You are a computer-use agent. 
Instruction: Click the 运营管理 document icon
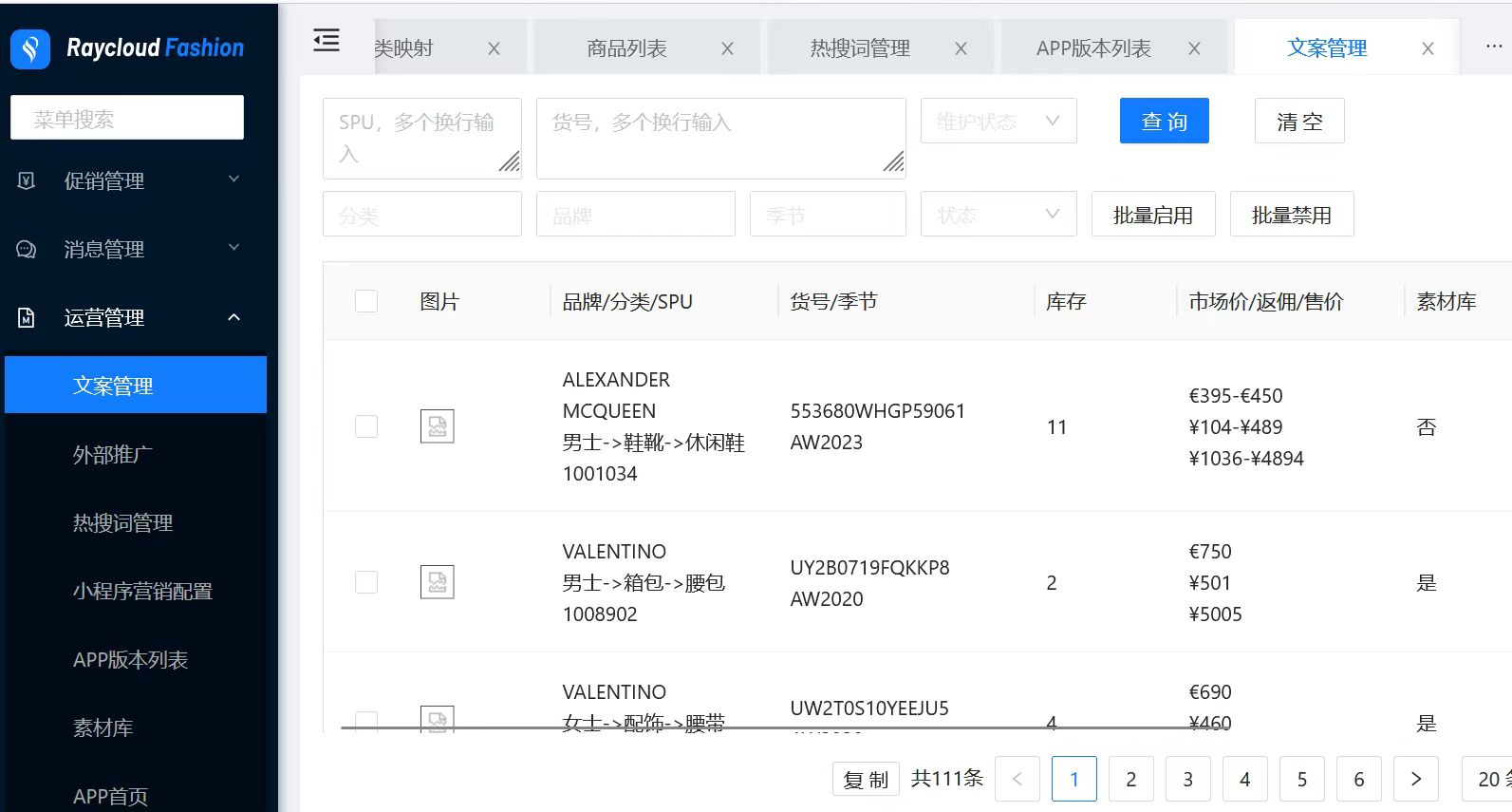click(x=27, y=317)
